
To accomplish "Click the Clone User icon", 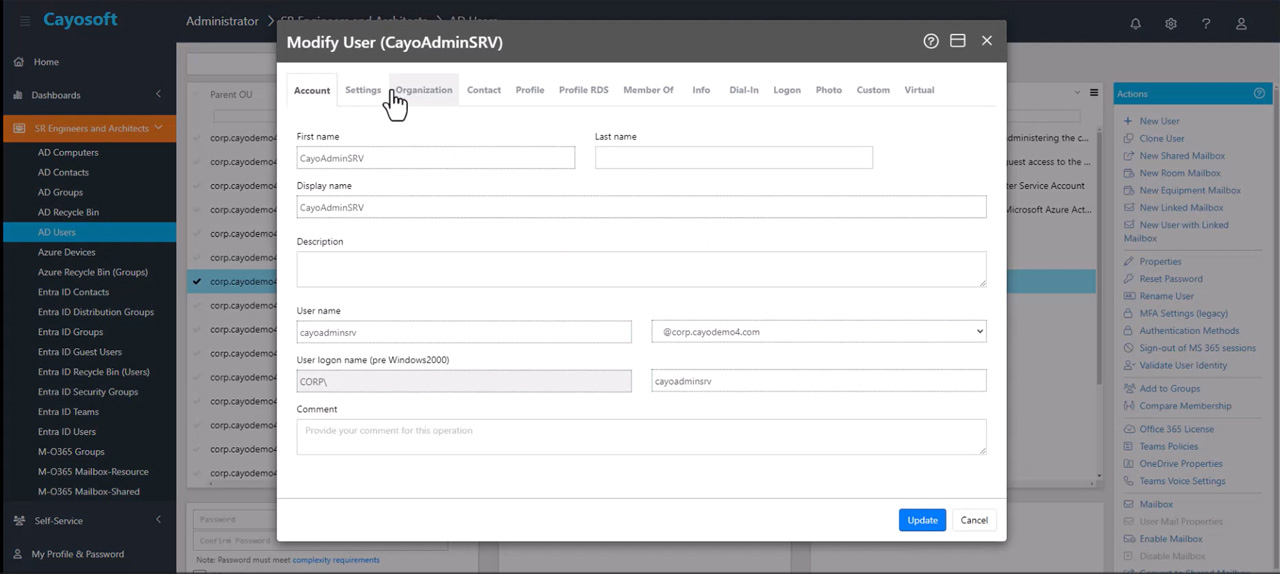I will coord(1129,138).
